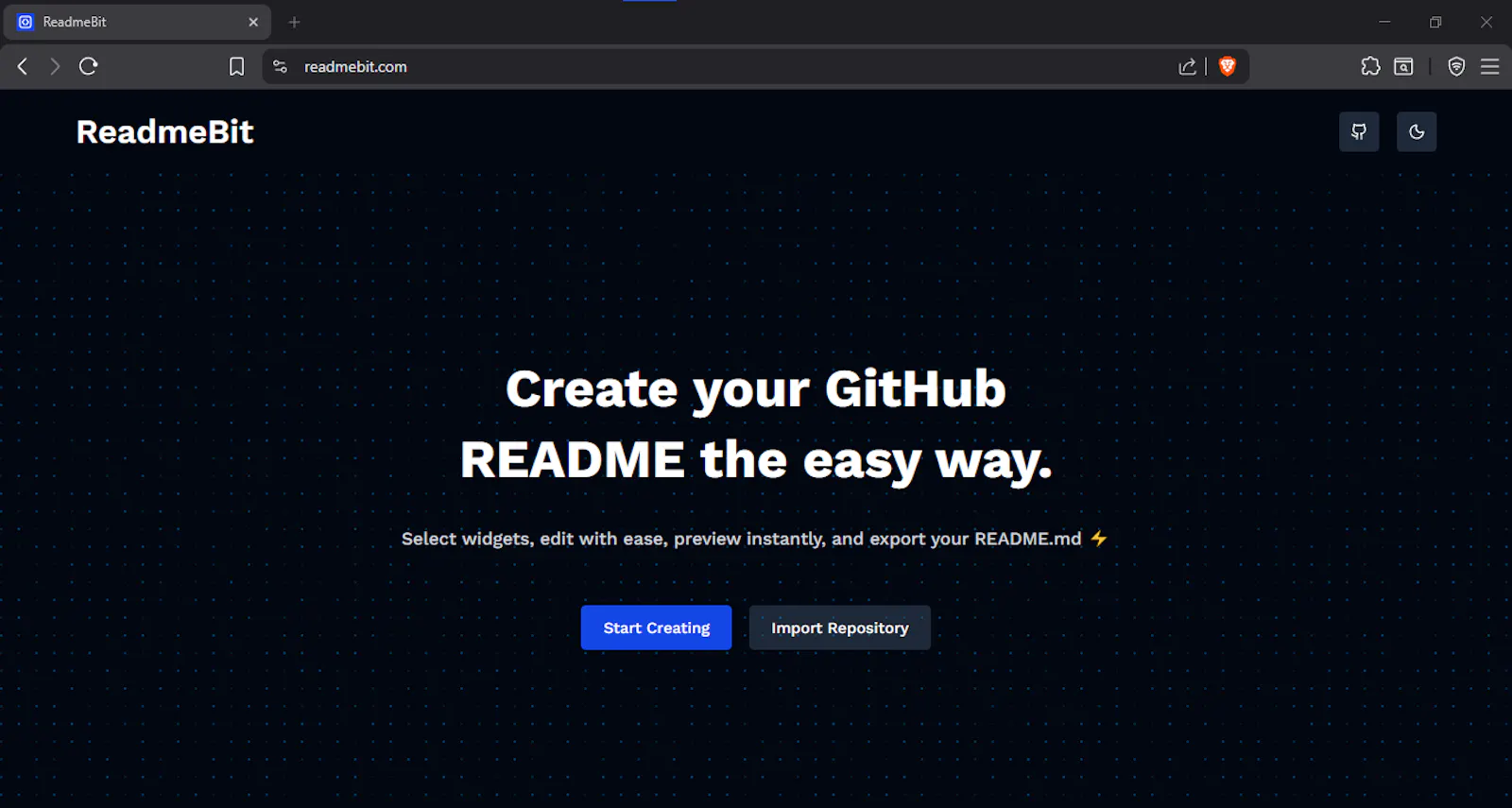Select the ReadmeBit browser tab
The height and width of the screenshot is (808, 1512).
[x=137, y=22]
